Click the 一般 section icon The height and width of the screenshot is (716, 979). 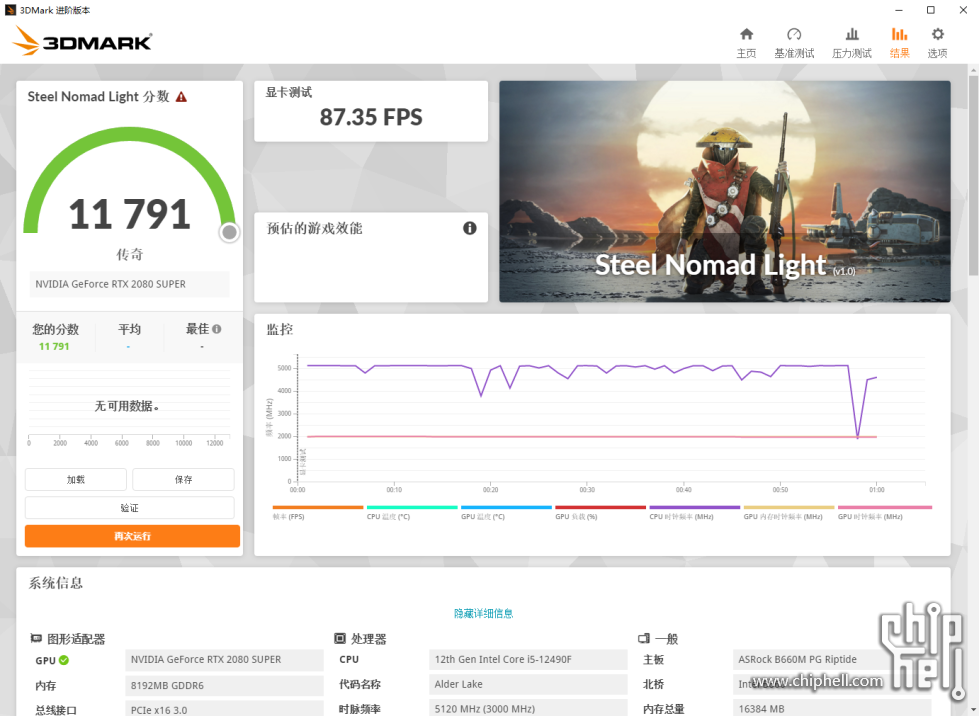click(644, 639)
